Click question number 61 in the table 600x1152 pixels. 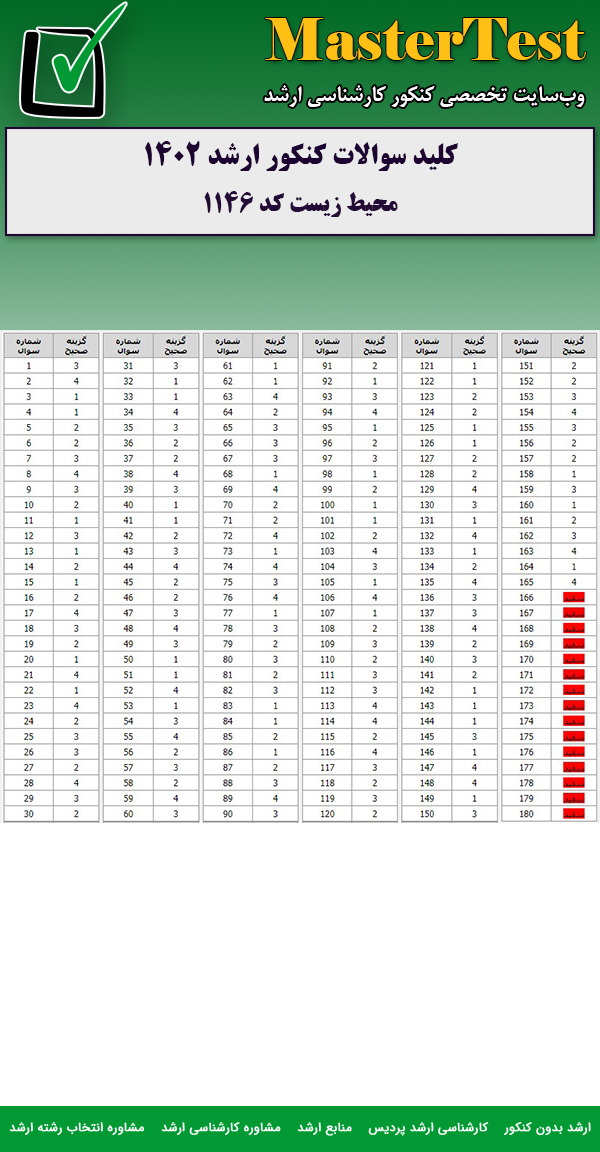tap(228, 365)
